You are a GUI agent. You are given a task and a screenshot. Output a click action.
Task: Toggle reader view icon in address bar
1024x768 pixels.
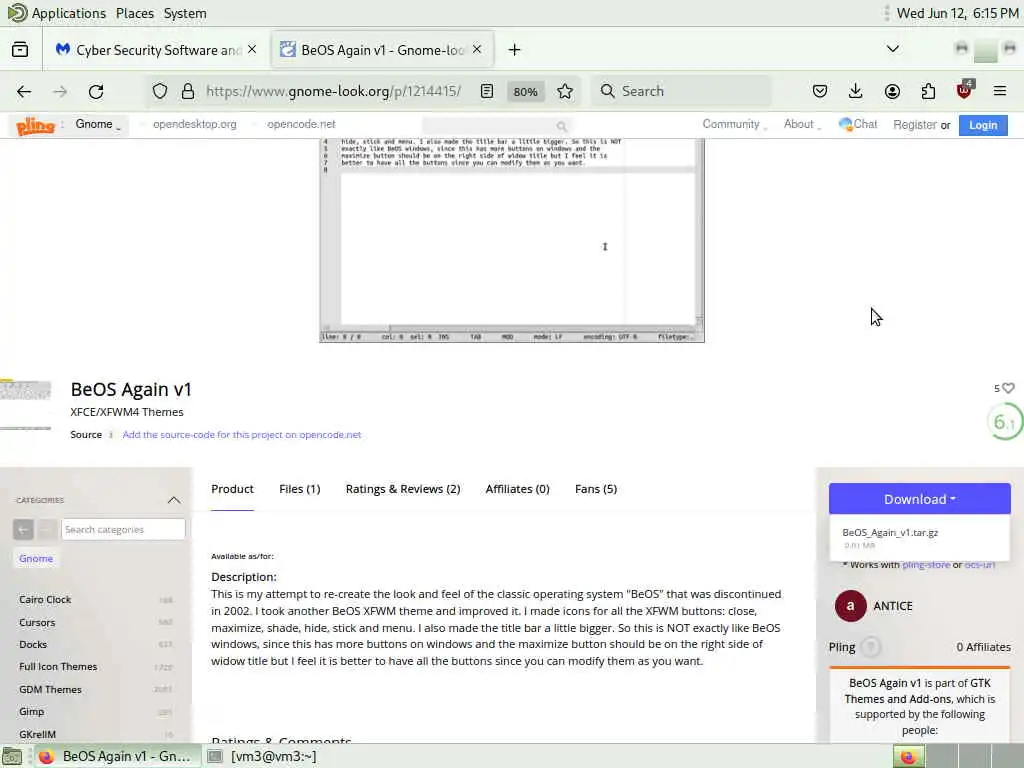[x=487, y=91]
